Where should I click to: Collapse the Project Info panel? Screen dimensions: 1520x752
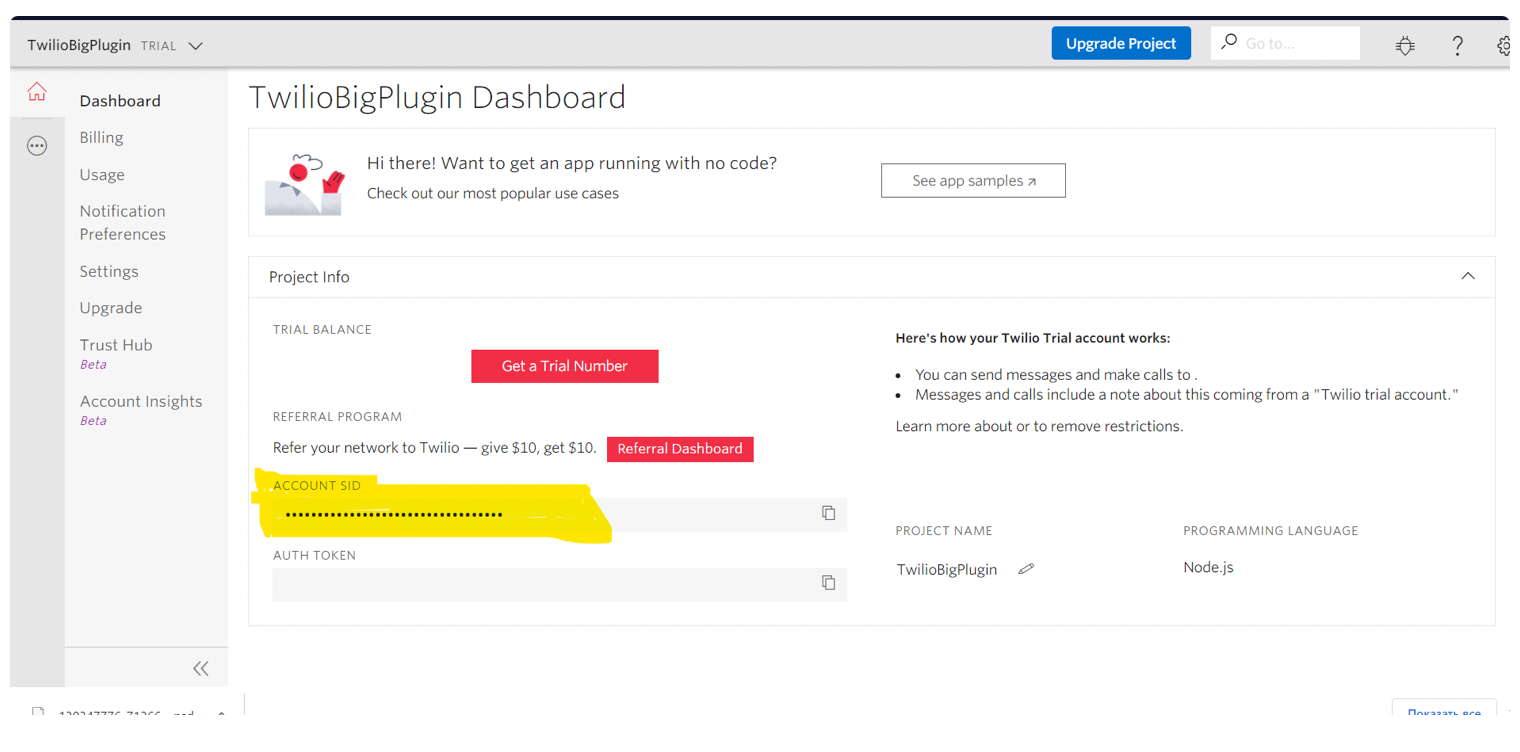point(1467,276)
